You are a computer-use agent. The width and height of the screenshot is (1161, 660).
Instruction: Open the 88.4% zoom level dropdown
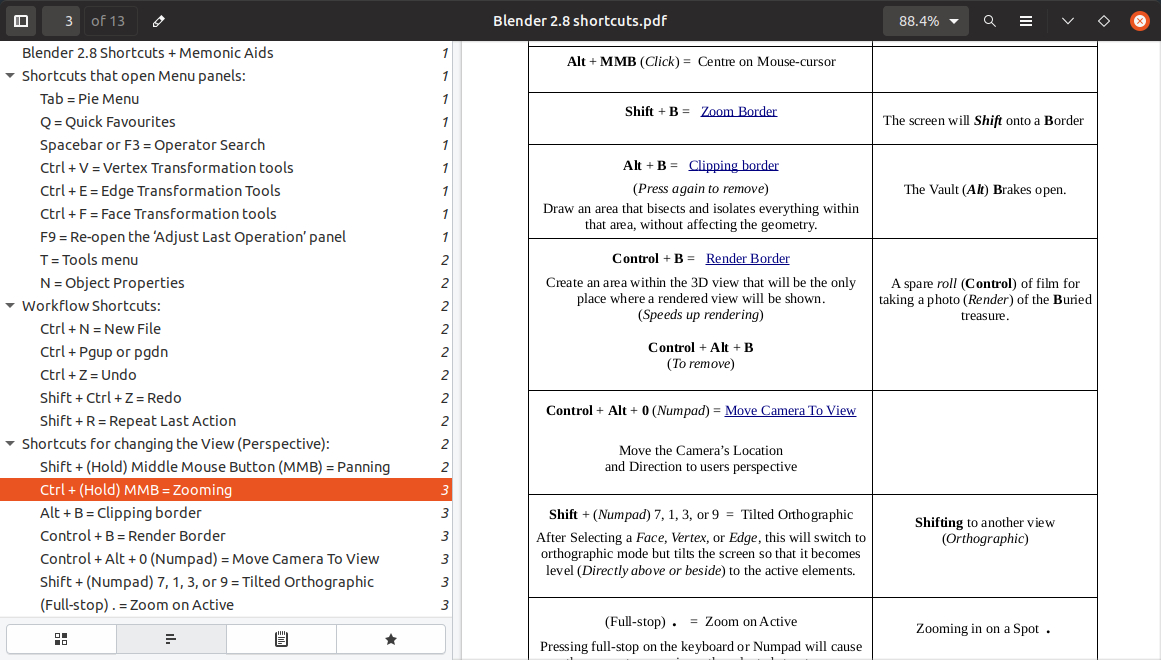click(928, 21)
